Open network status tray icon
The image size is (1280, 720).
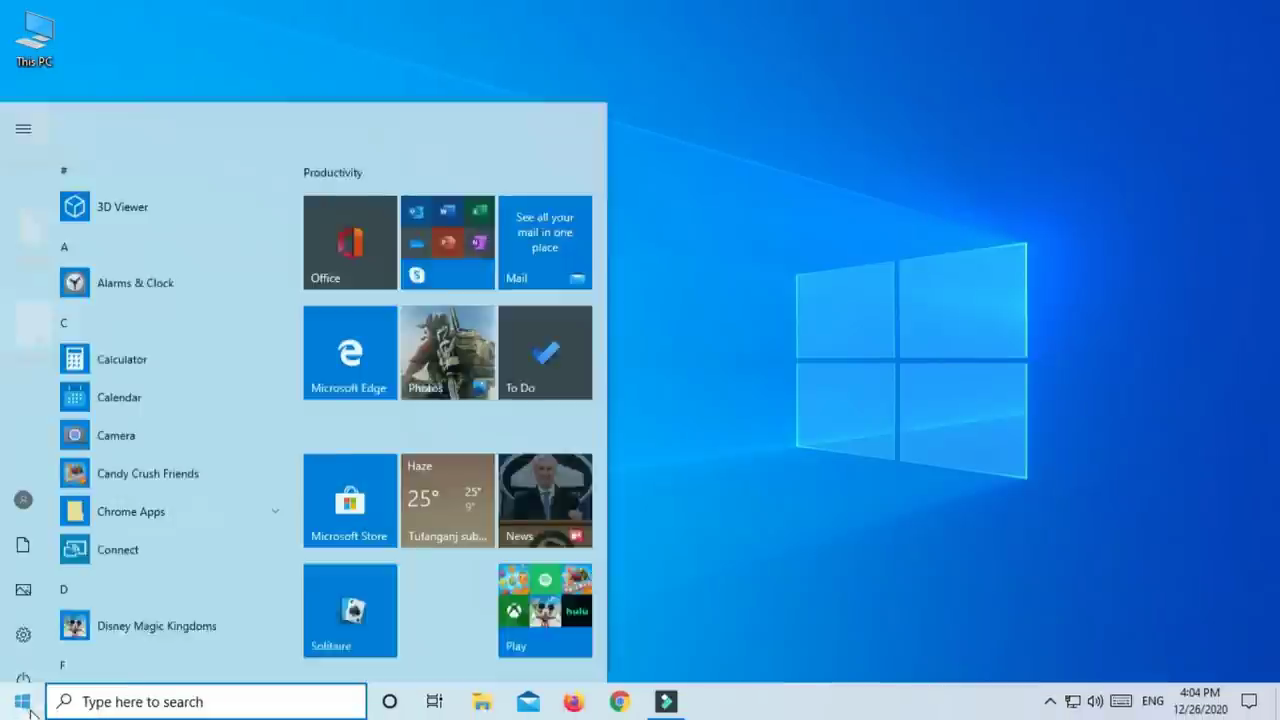pyautogui.click(x=1072, y=702)
